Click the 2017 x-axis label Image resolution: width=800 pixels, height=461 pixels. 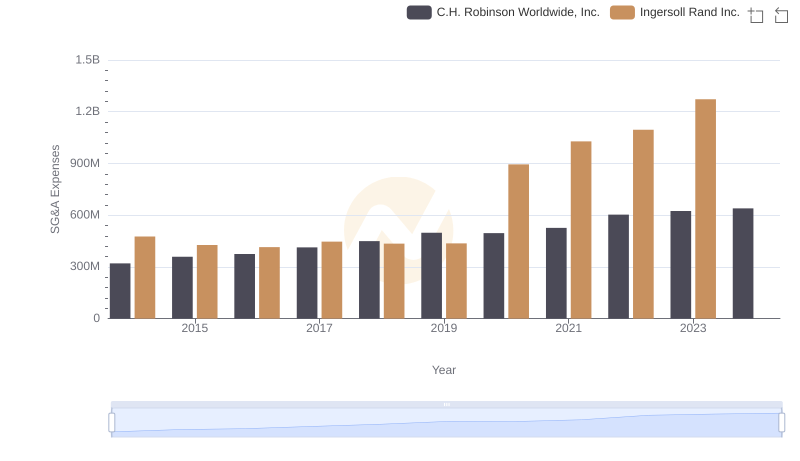coord(319,328)
